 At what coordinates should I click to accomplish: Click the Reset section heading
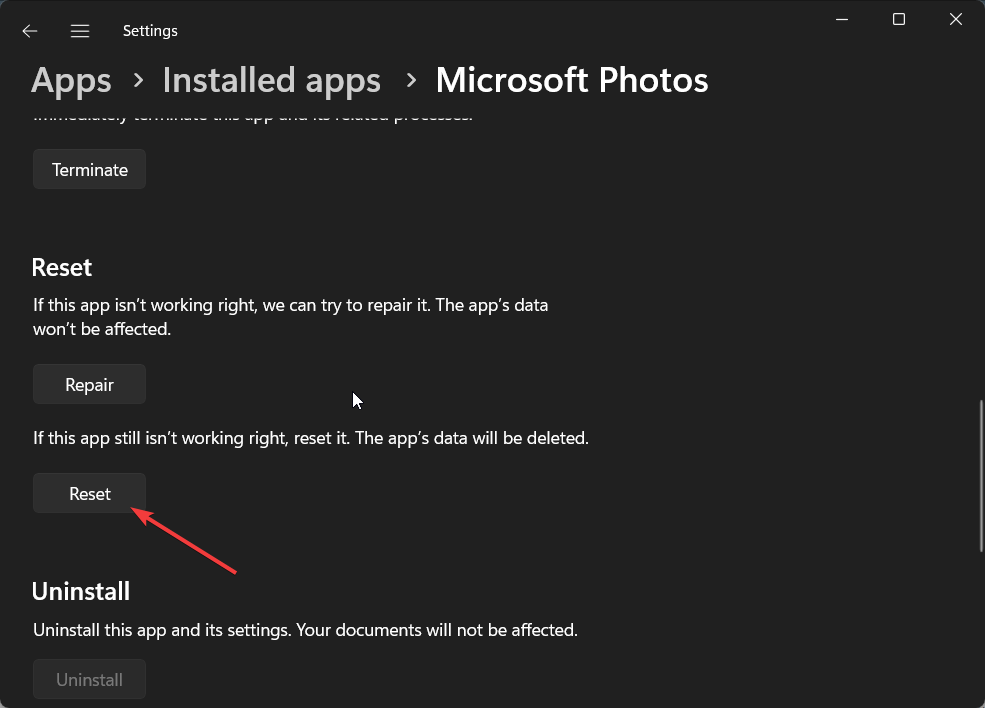click(x=62, y=268)
